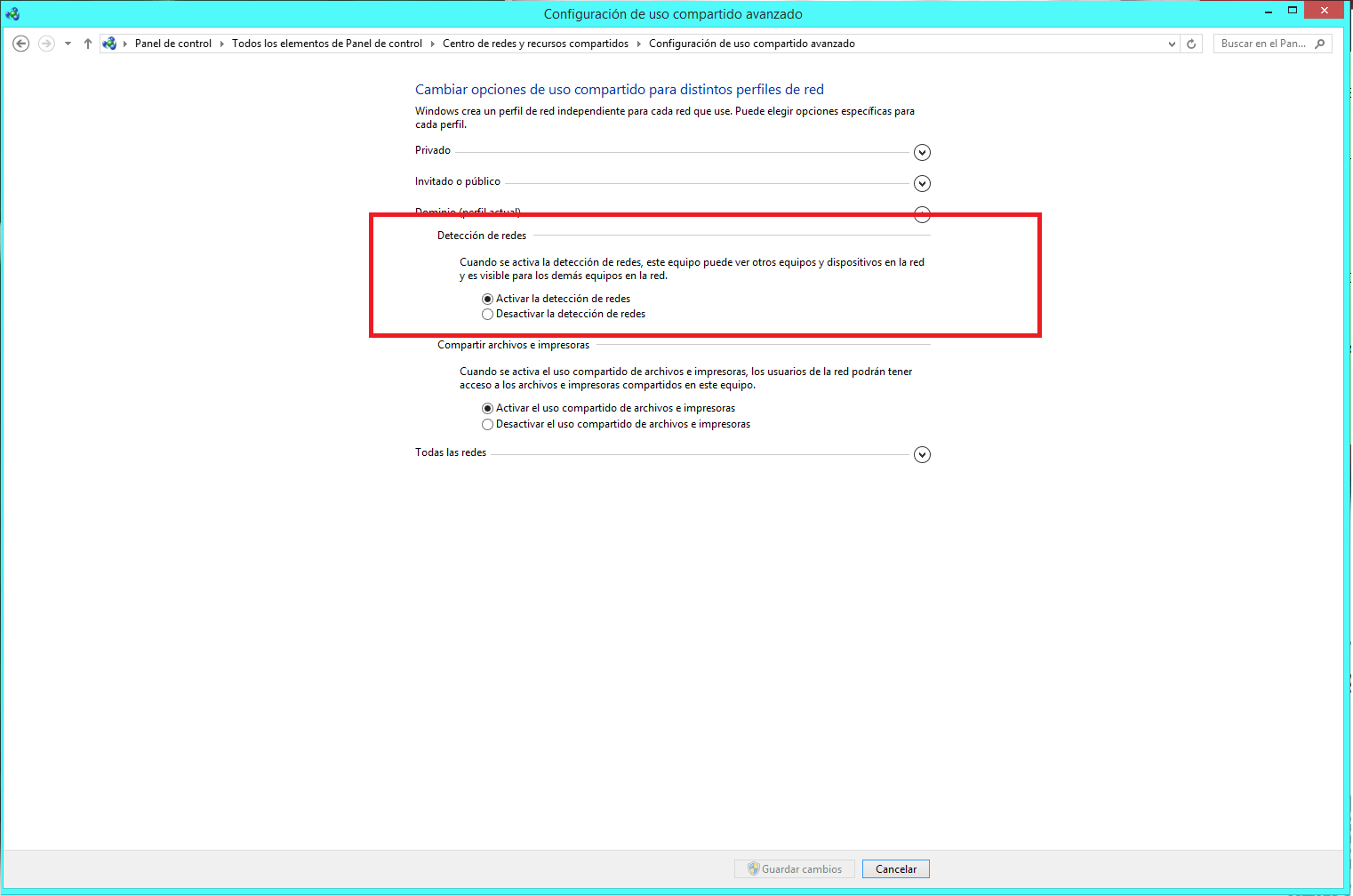Open 'Todos los elementos de Panel de control' breadcrumb
Screen dimensions: 1353x896
[327, 44]
